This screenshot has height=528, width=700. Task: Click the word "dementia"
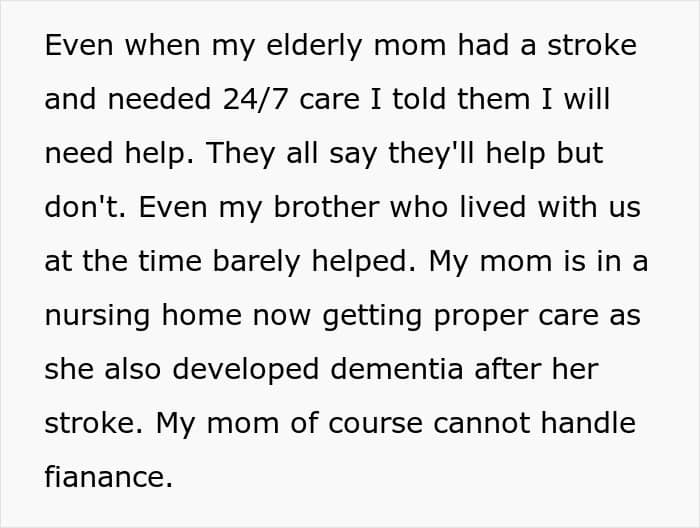[392, 370]
